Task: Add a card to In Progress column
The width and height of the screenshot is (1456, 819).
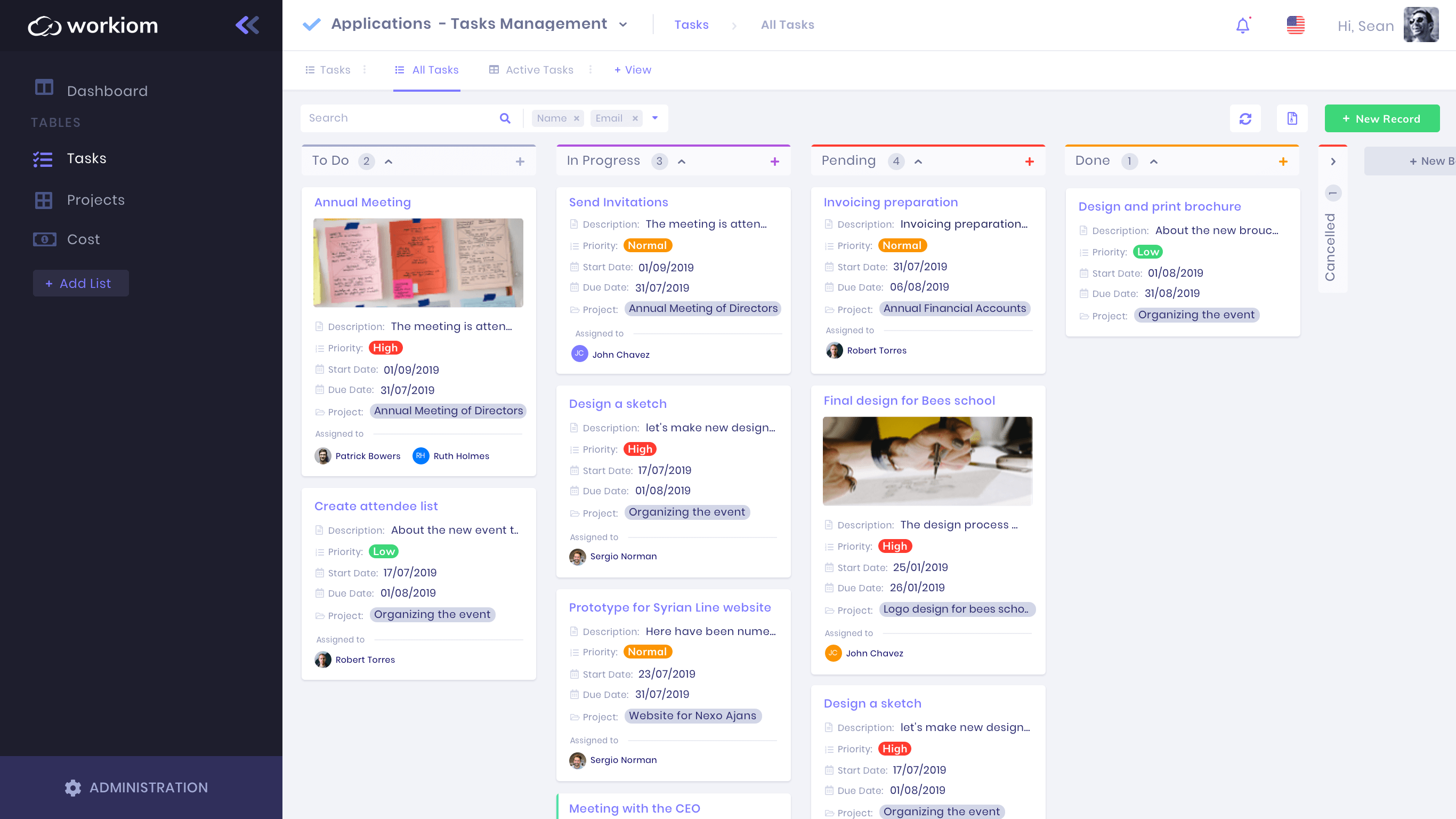Action: click(x=774, y=162)
